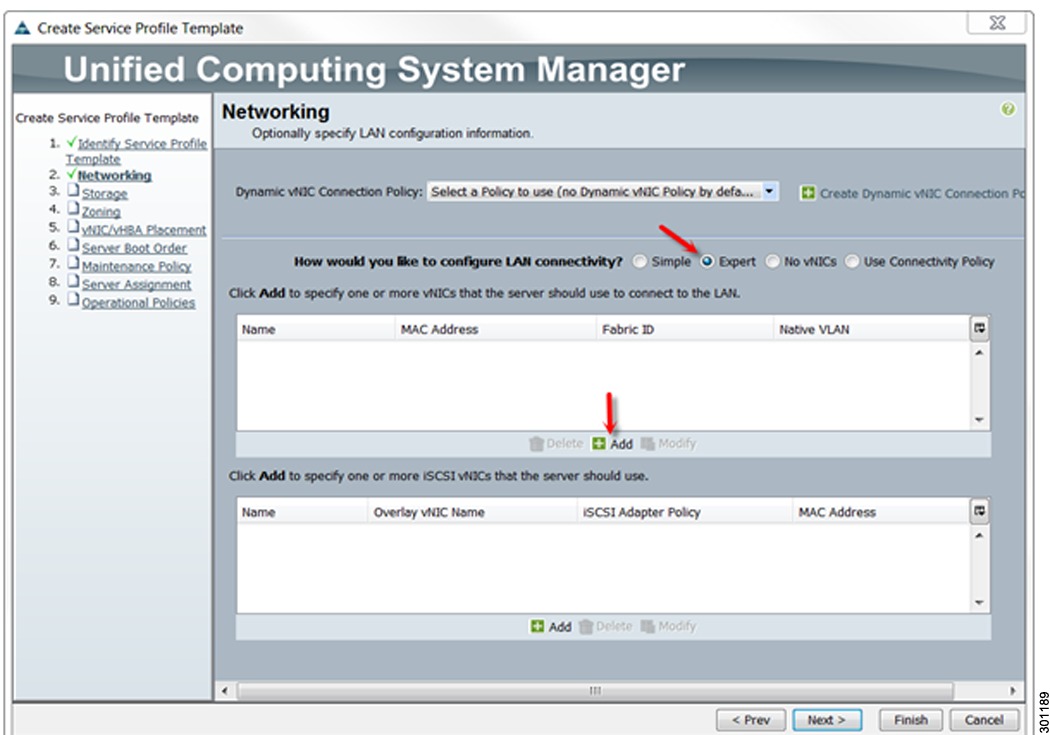Open vNIC/vHBA Placement step

144,230
